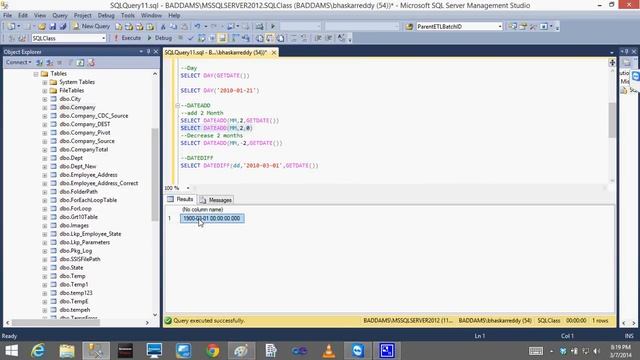Click the Cut scissors icon

[x=163, y=27]
